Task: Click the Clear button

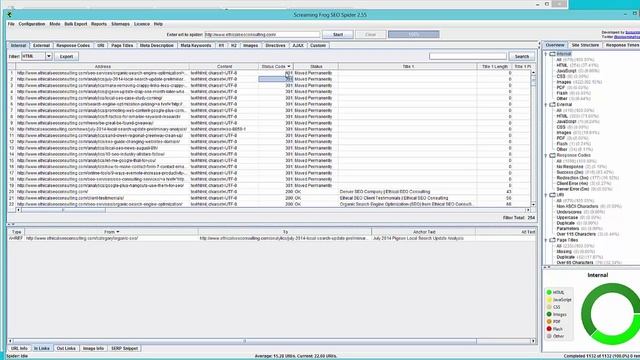Action: [x=370, y=35]
